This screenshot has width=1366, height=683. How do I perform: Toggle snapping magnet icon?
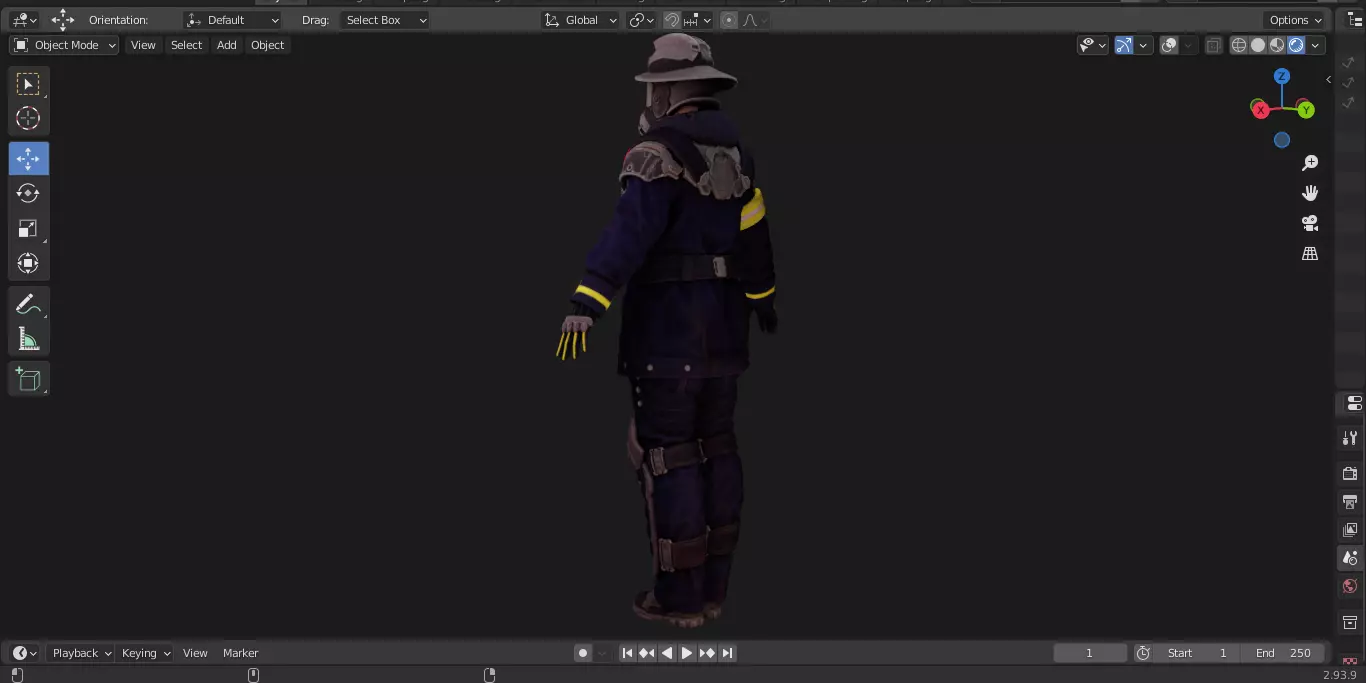[x=672, y=20]
